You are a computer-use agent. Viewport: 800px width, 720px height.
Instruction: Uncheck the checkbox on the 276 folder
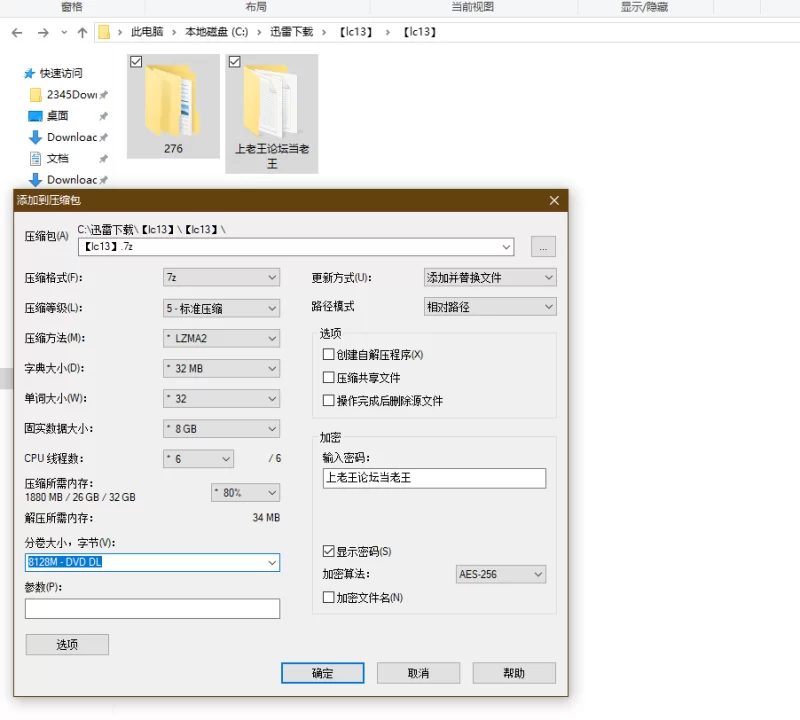coord(136,62)
